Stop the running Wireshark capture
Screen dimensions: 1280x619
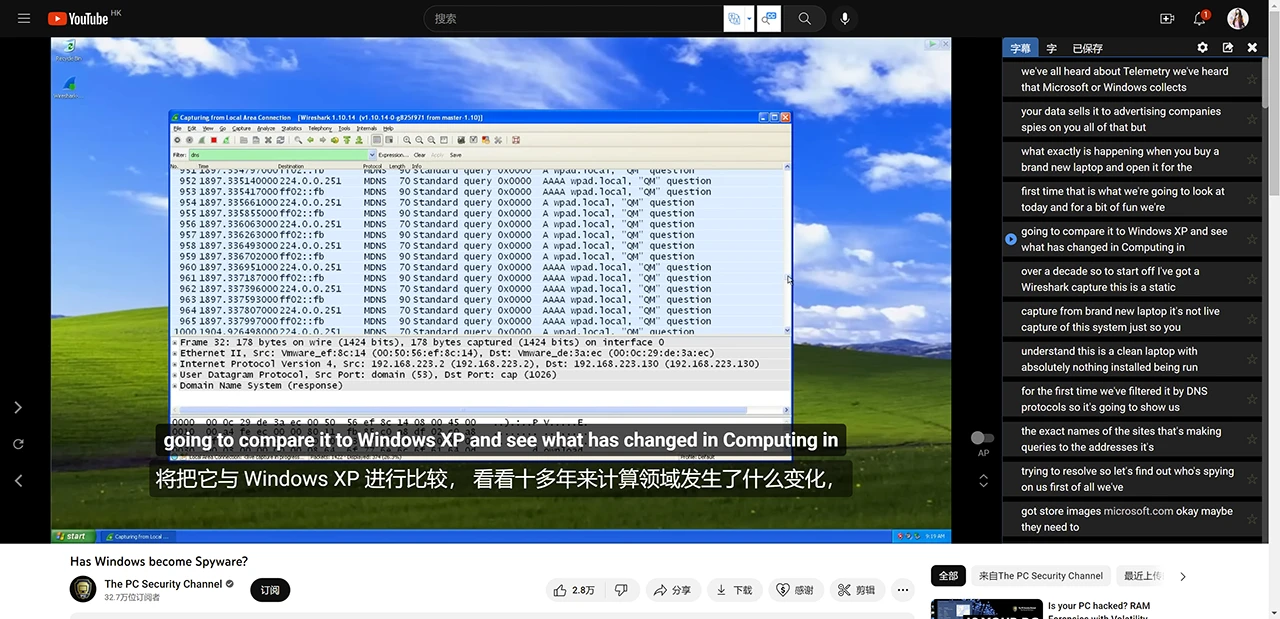214,140
